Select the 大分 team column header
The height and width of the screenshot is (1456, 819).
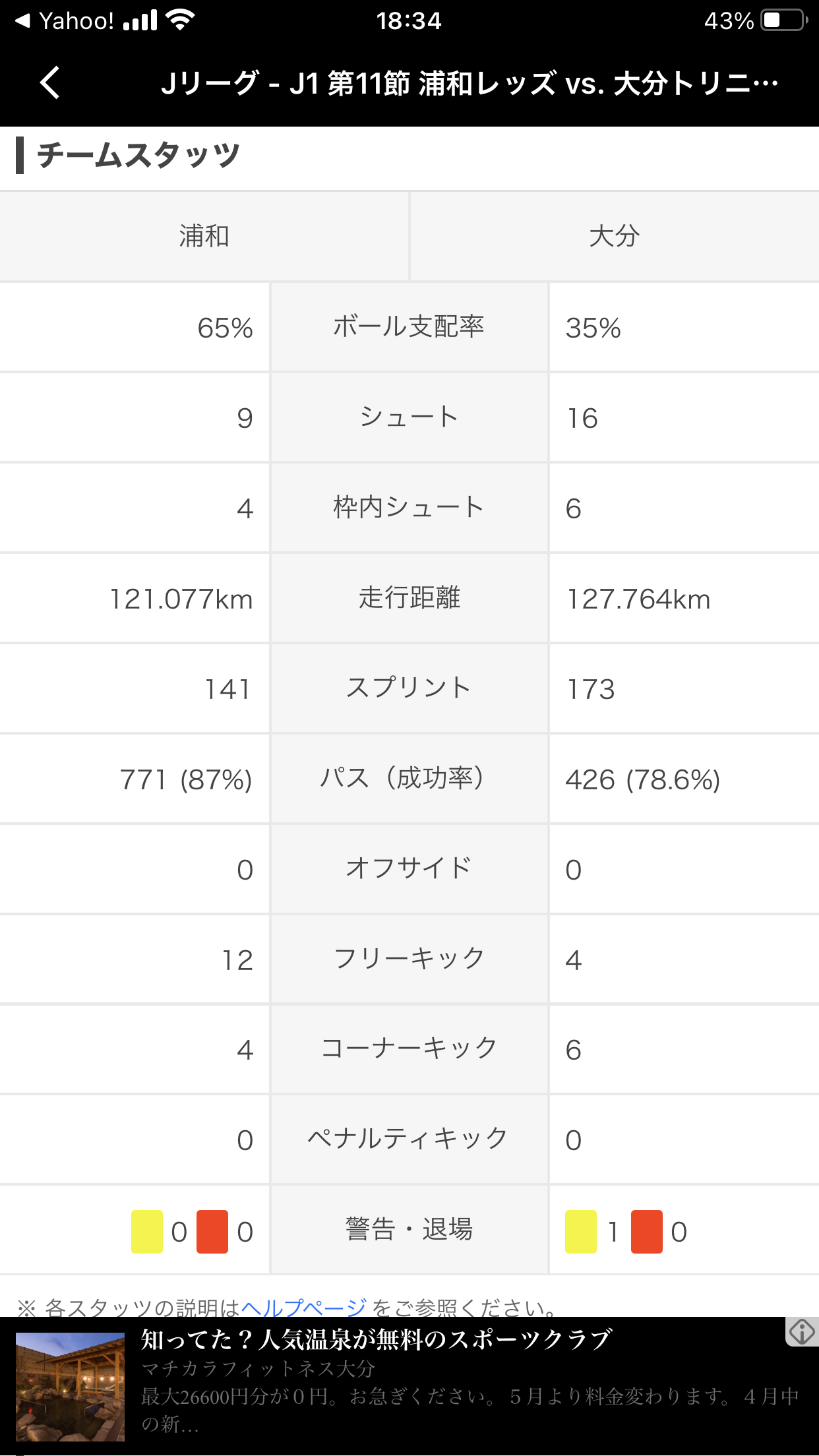(x=615, y=236)
